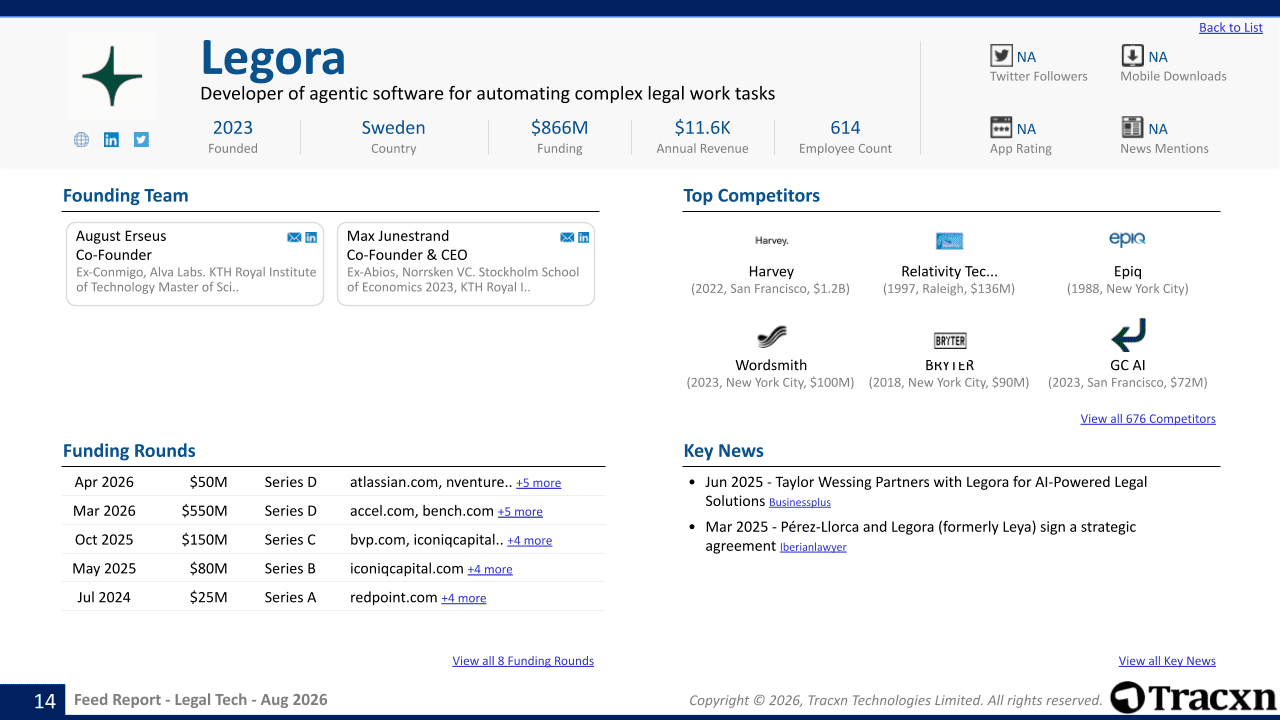Click the $550M Series D amount
The image size is (1280, 720).
coord(204,511)
